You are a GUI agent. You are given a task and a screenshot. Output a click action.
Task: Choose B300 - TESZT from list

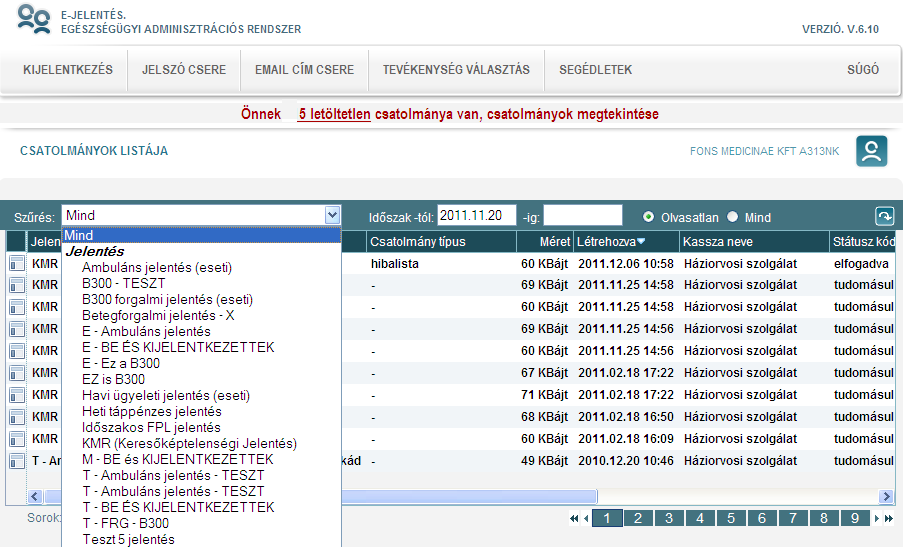[x=124, y=283]
